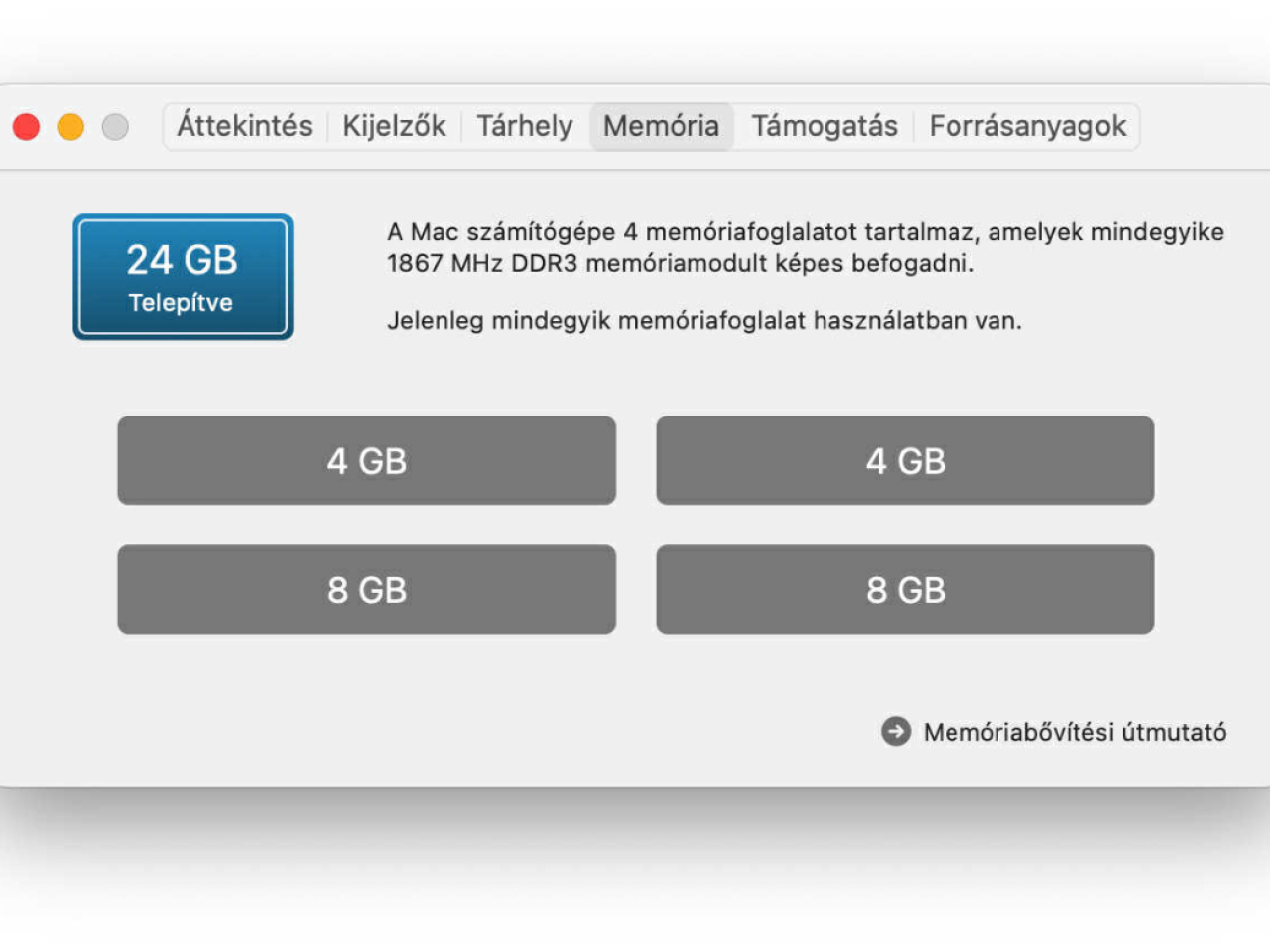The height and width of the screenshot is (952, 1270).
Task: Switch to the Forrásanyagok tab
Action: [x=1027, y=126]
